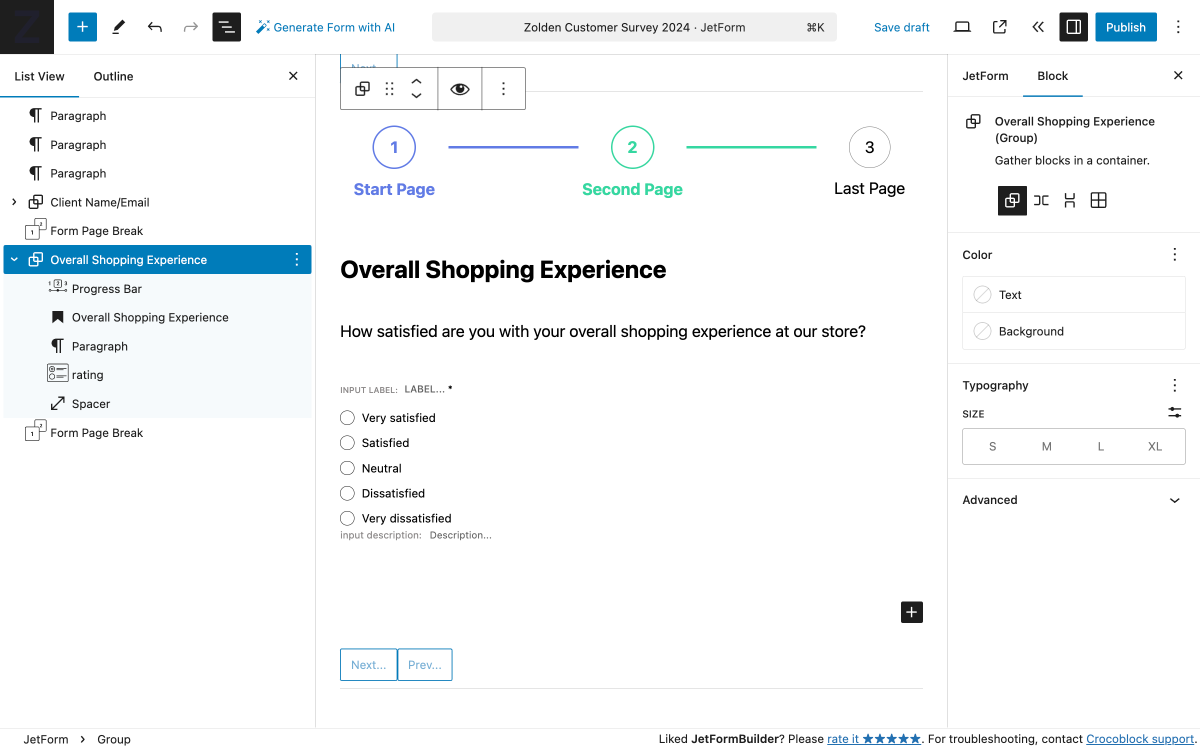1200x750 pixels.
Task: Move the block up
Action: (416, 81)
